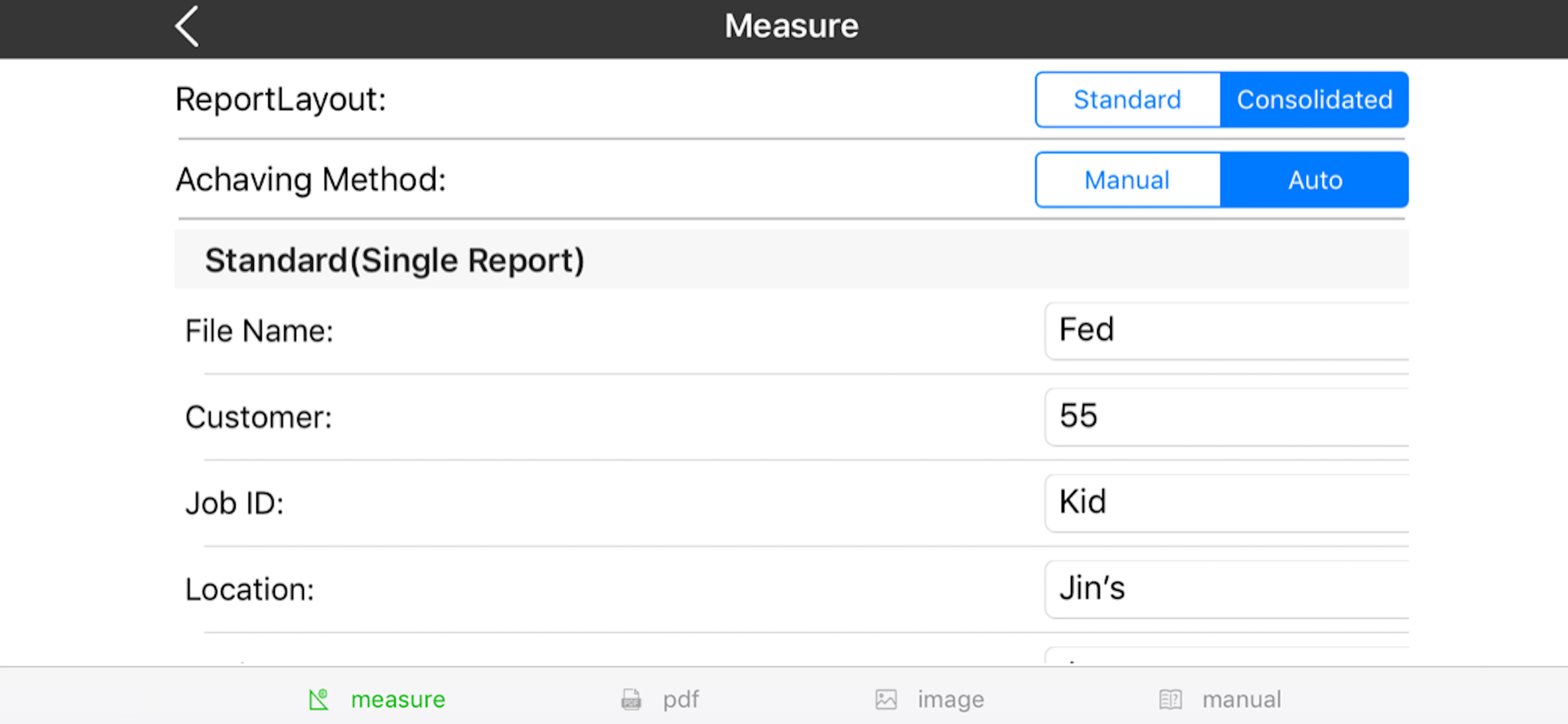Image resolution: width=1568 pixels, height=724 pixels.
Task: Select Consolidated report layout
Action: pyautogui.click(x=1314, y=100)
